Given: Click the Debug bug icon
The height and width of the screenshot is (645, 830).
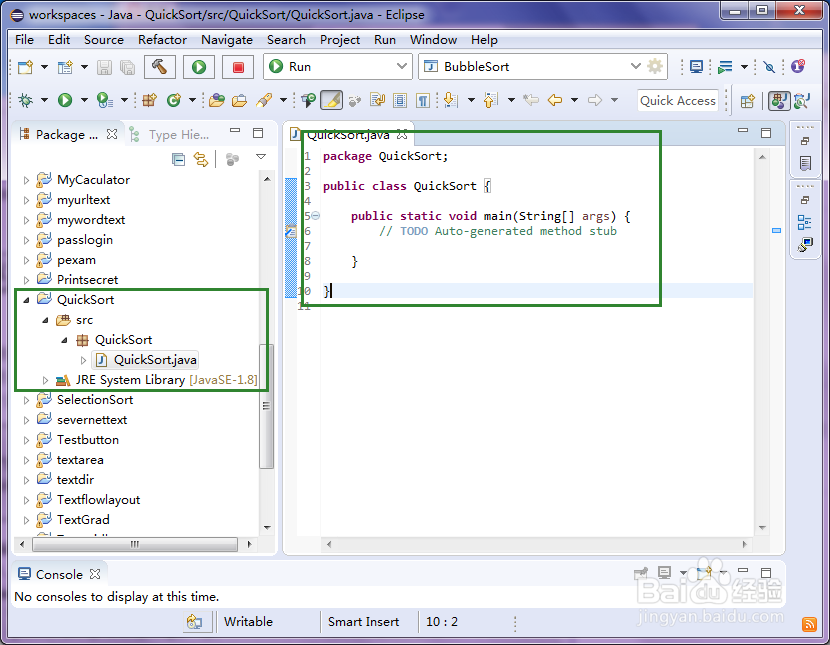Looking at the screenshot, I should [25, 100].
